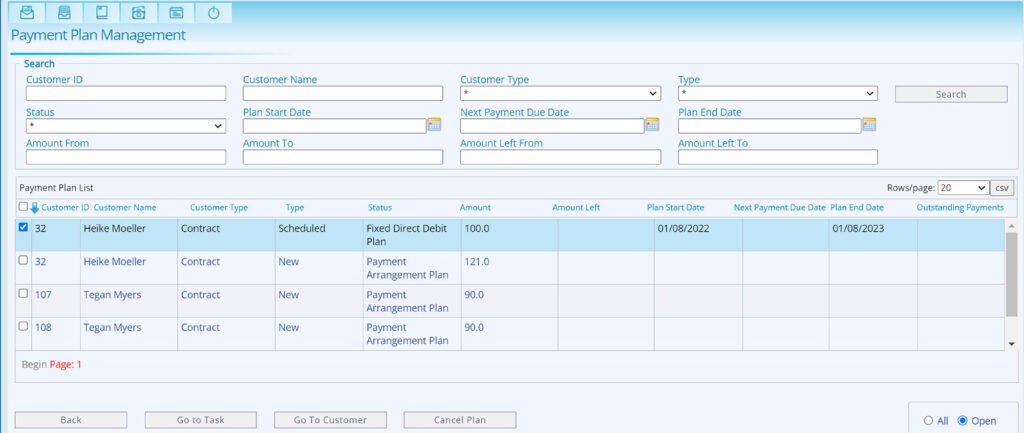Screen dimensions: 1024x433
Task: Open the Customer Type dropdown
Action: click(560, 94)
